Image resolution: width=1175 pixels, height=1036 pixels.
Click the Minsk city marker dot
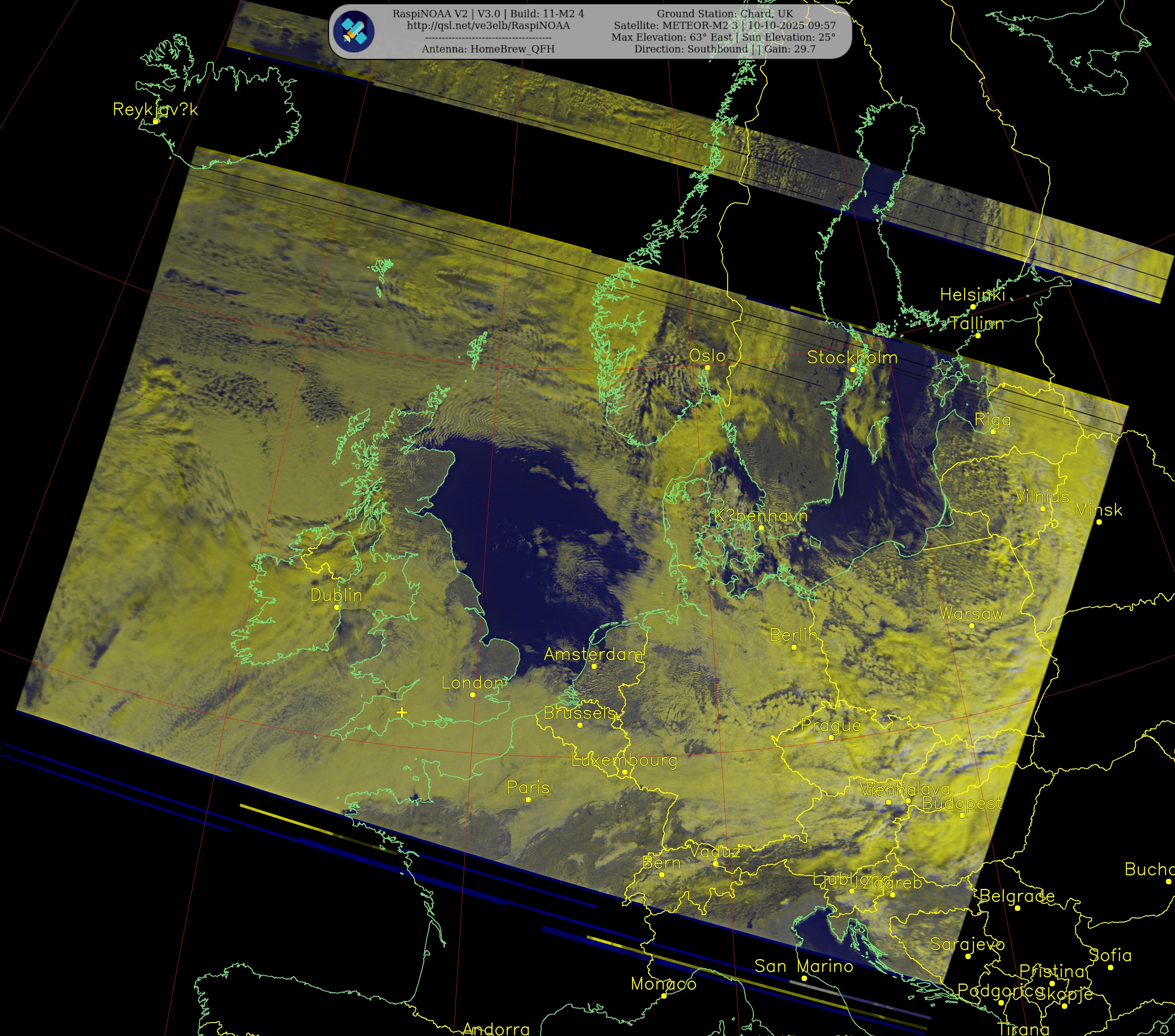click(1099, 522)
